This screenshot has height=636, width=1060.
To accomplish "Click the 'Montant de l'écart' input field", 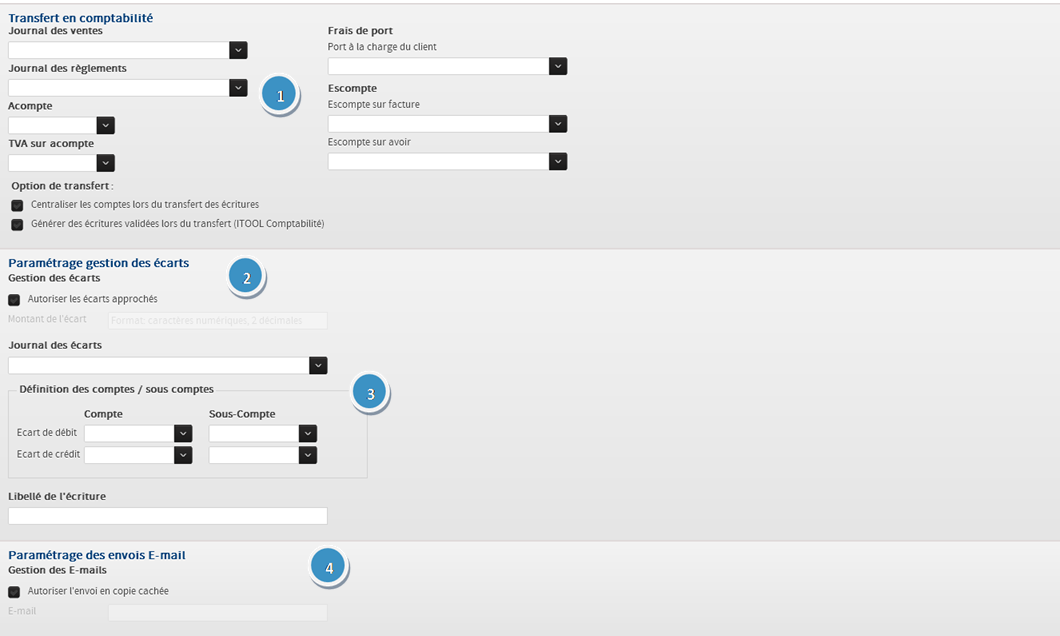I will tap(217, 321).
